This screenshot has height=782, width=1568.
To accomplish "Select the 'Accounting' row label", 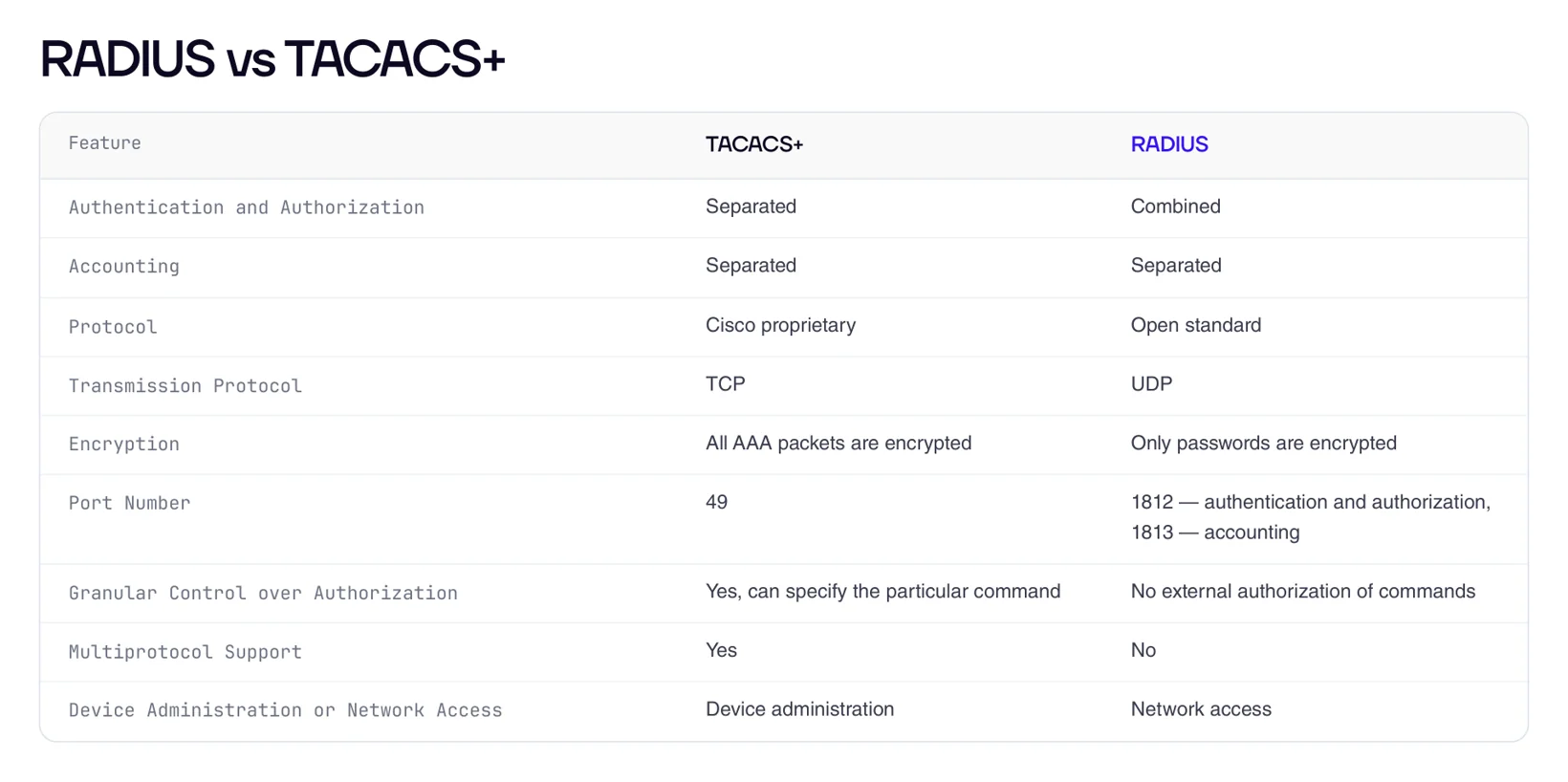I will 124,267.
